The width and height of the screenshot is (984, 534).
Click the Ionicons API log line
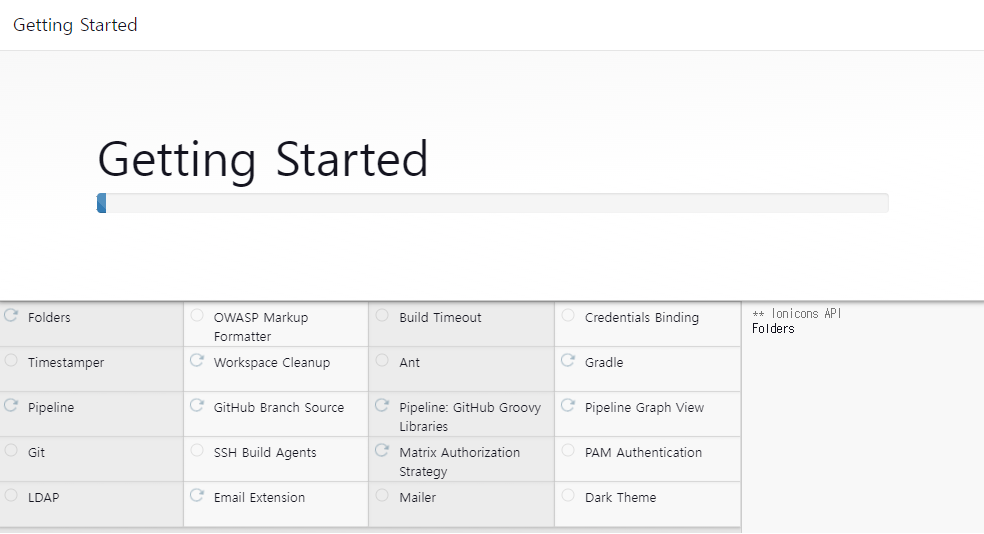pos(797,314)
